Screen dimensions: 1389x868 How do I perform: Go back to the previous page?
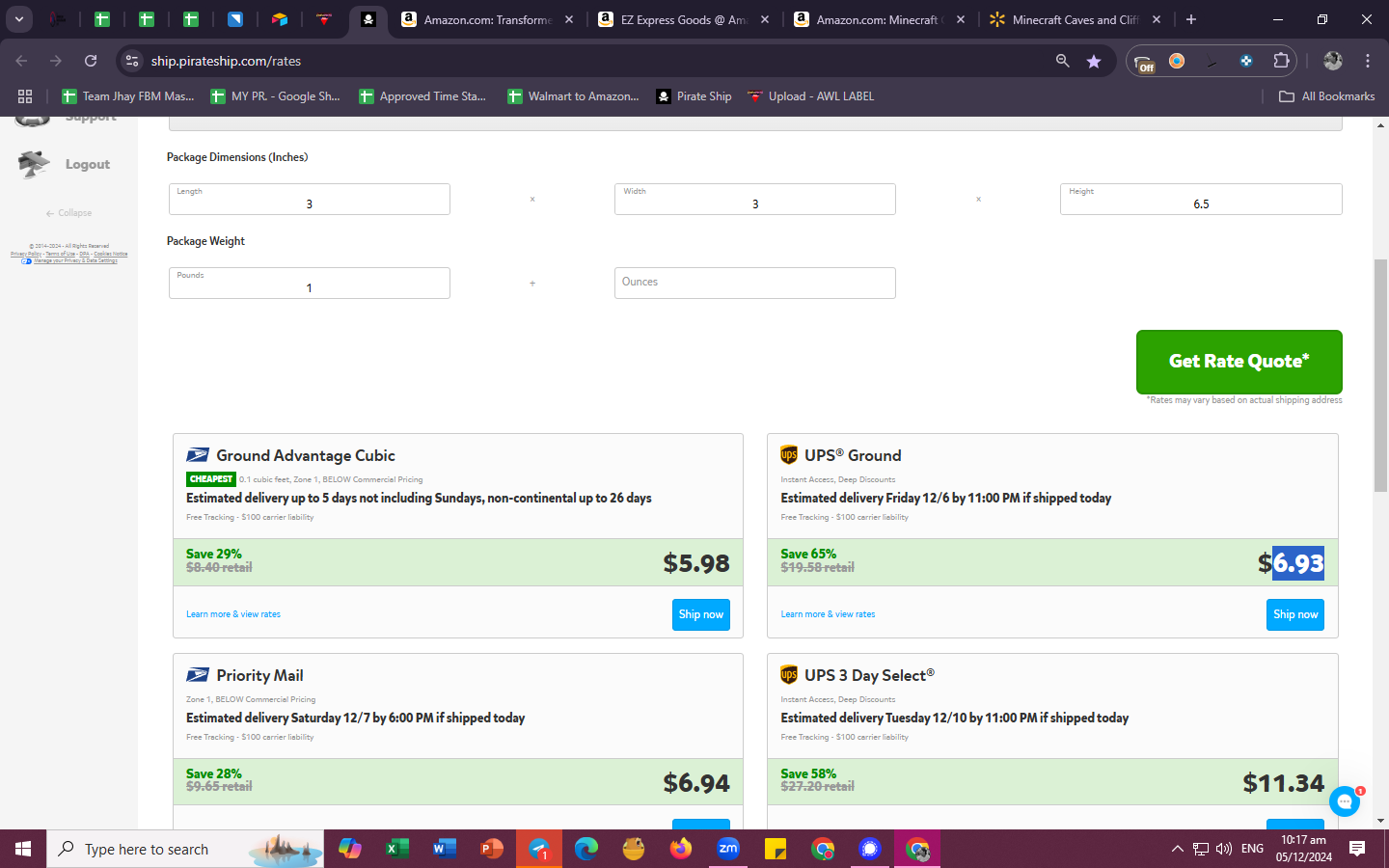pos(21,61)
